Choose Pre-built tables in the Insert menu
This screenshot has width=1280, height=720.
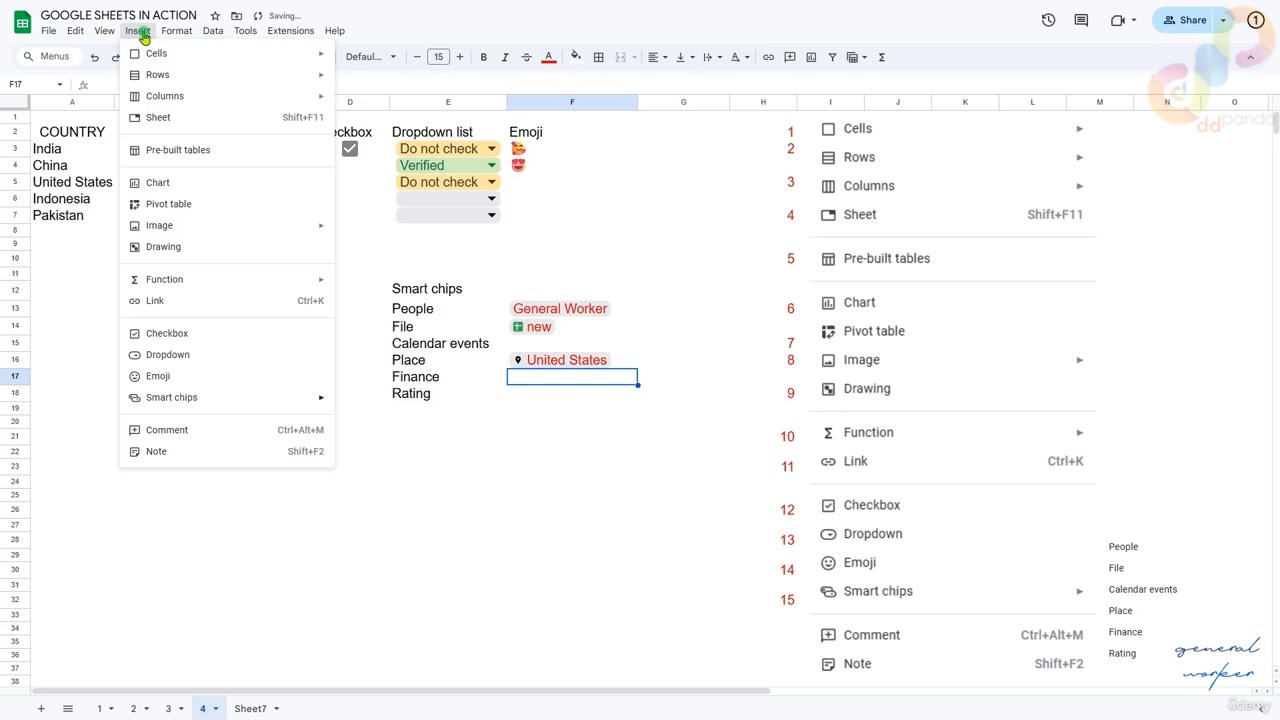pyautogui.click(x=227, y=150)
